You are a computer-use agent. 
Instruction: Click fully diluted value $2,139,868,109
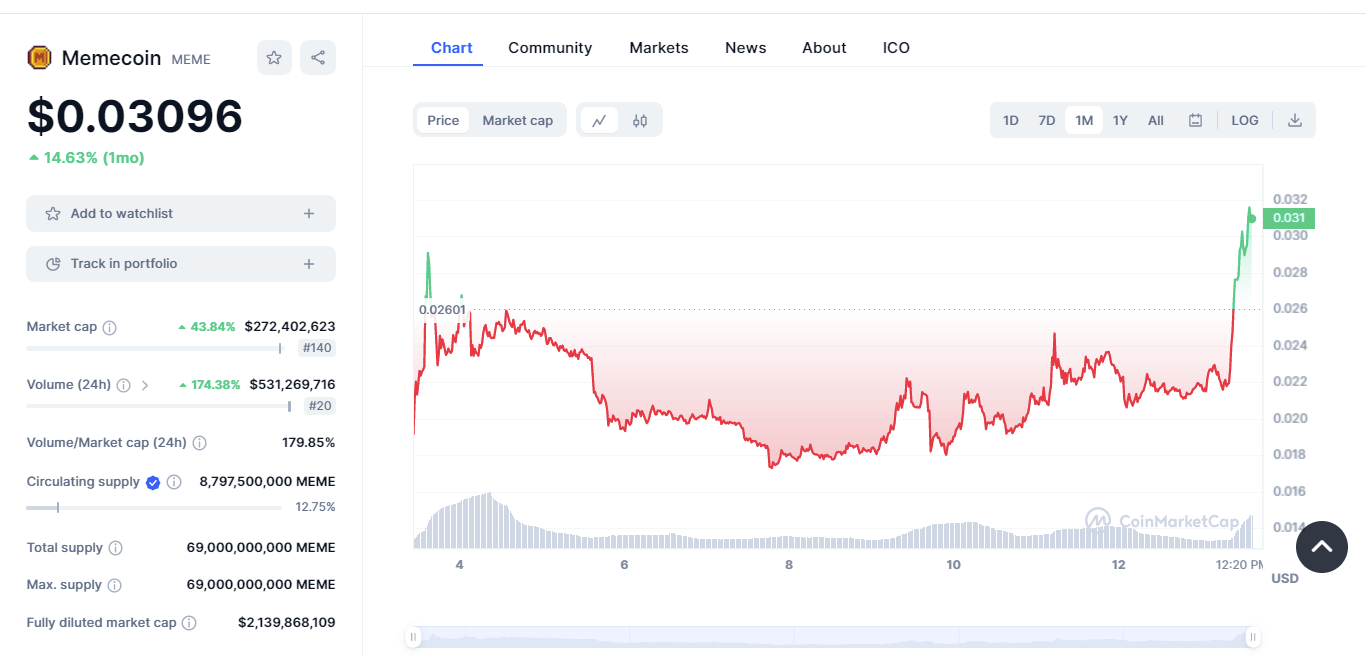(x=287, y=623)
